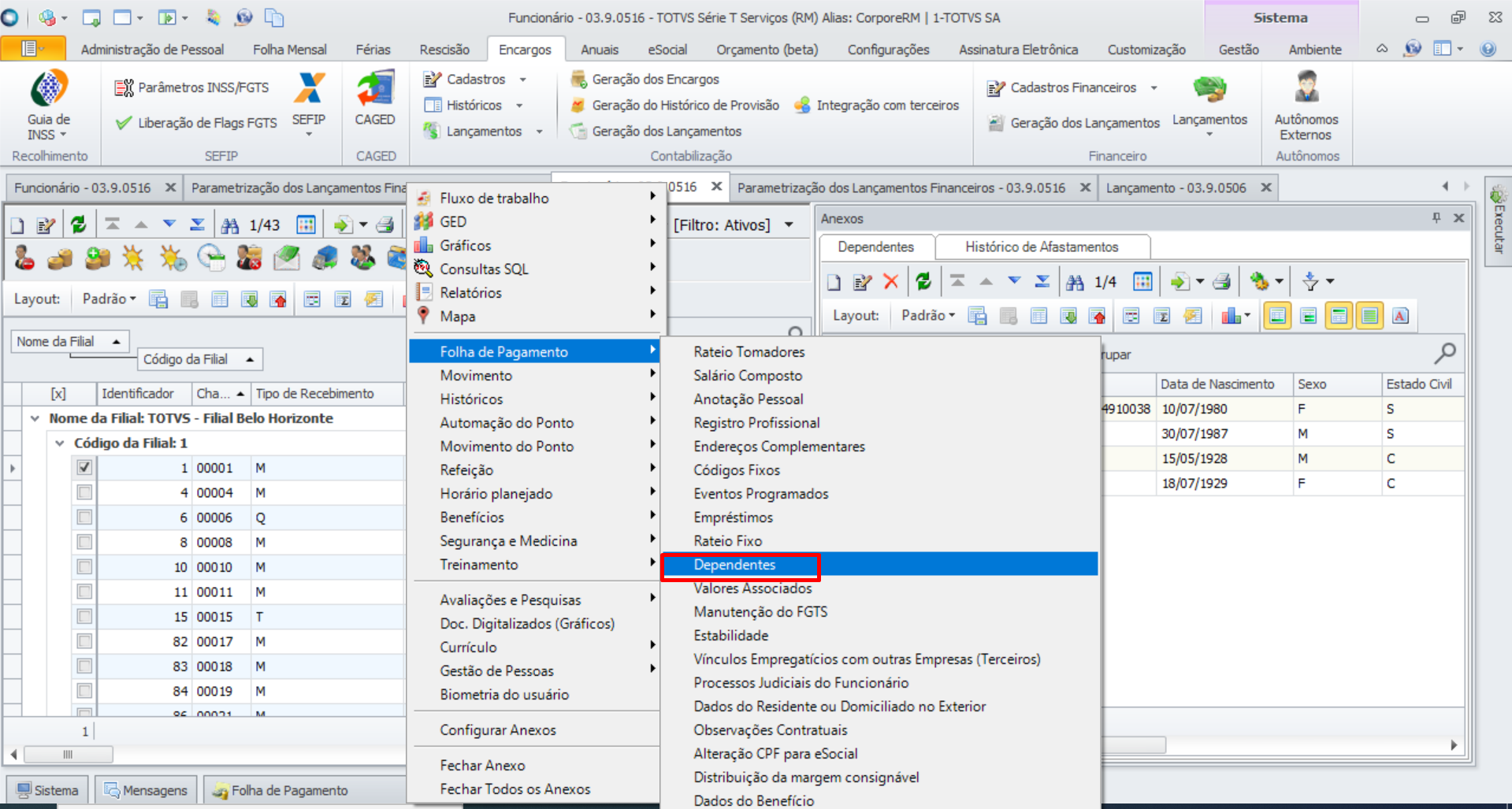
Task: Click the new record icon in the Anexos toolbar
Action: (834, 281)
